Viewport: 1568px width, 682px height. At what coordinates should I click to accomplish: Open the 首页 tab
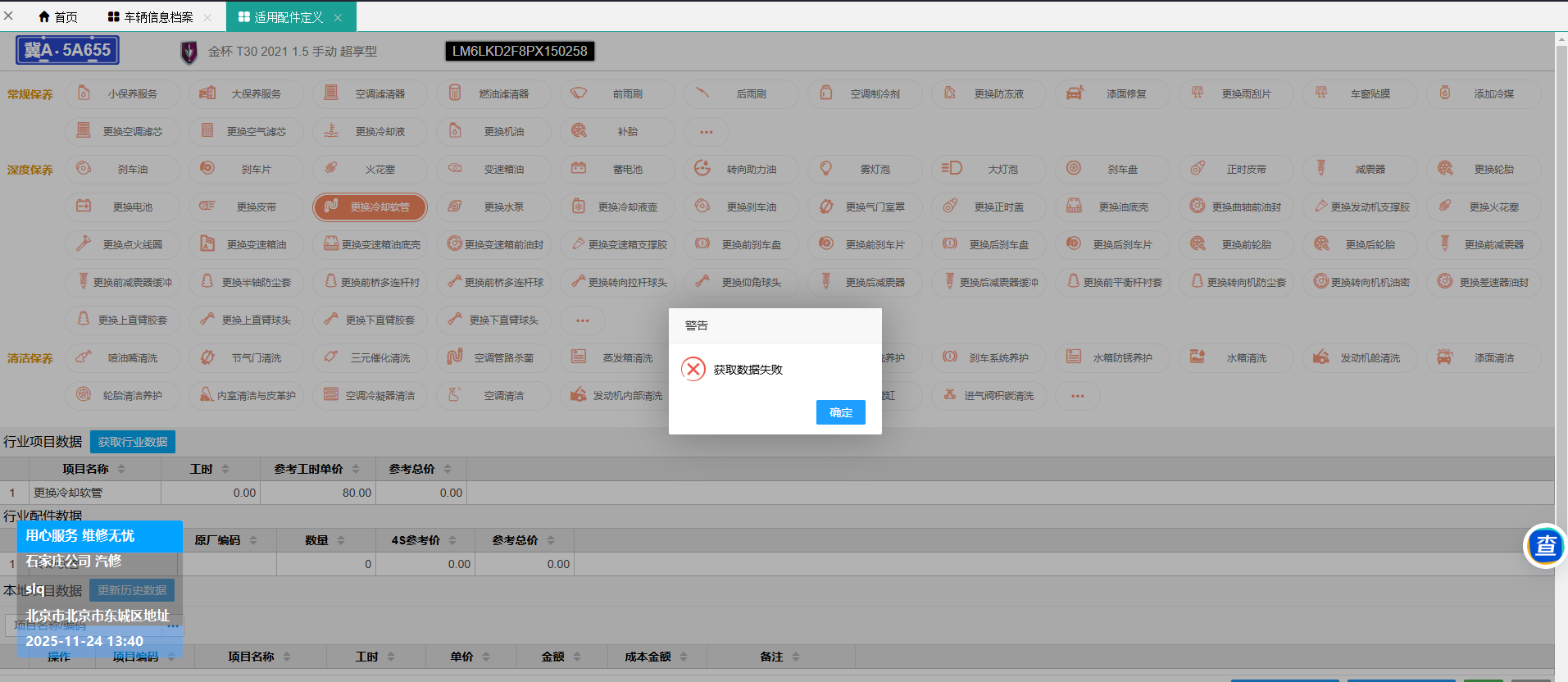coord(58,17)
